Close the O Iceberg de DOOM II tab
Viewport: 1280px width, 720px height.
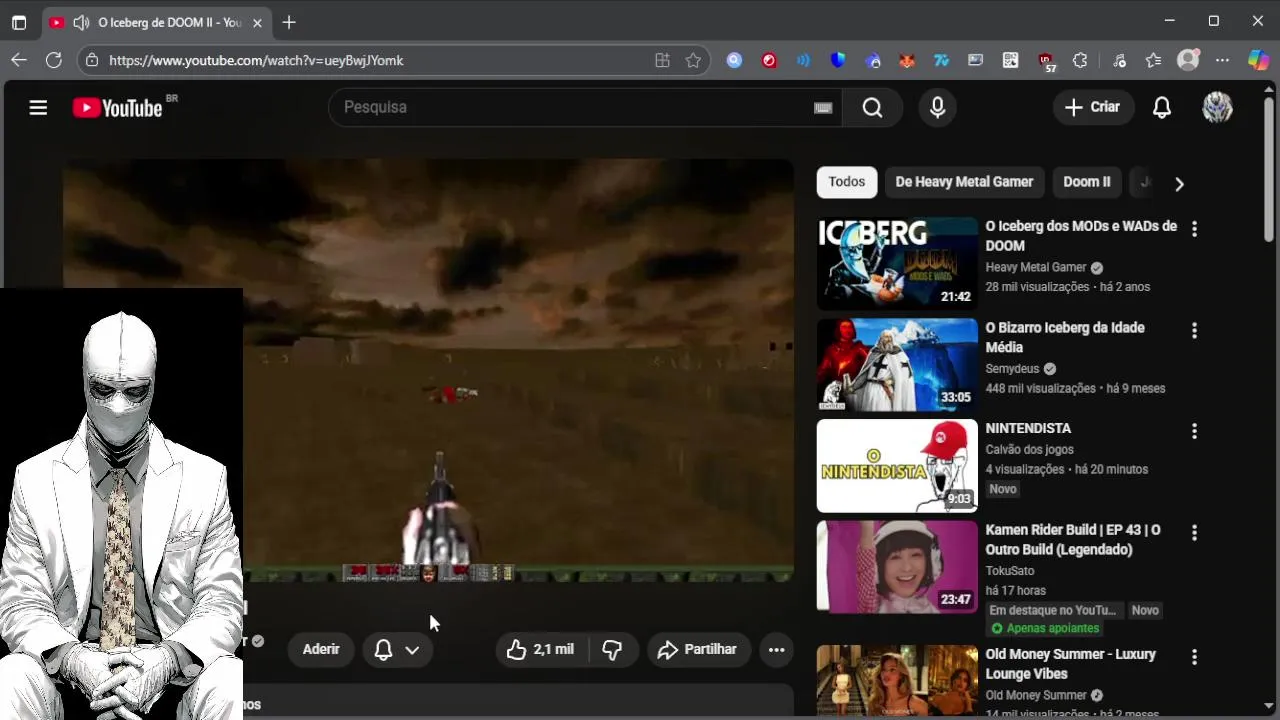(x=257, y=22)
